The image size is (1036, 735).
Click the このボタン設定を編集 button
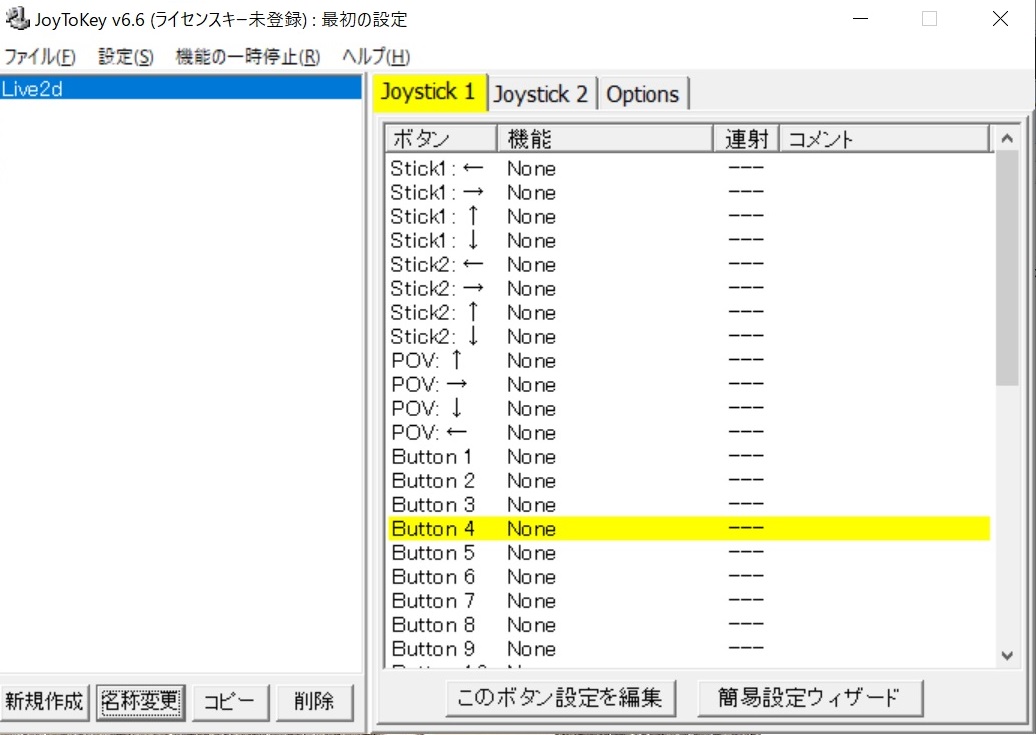tap(561, 701)
